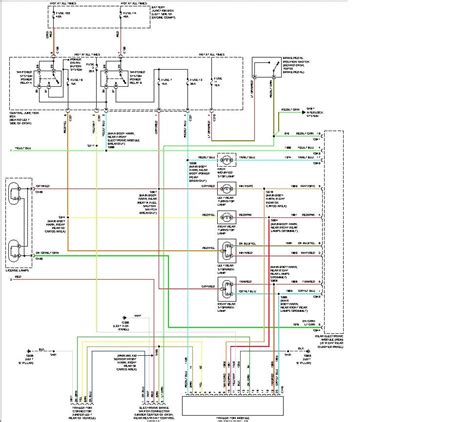
Task: Click the large rectangular module box at the bottom
Action: point(233,406)
